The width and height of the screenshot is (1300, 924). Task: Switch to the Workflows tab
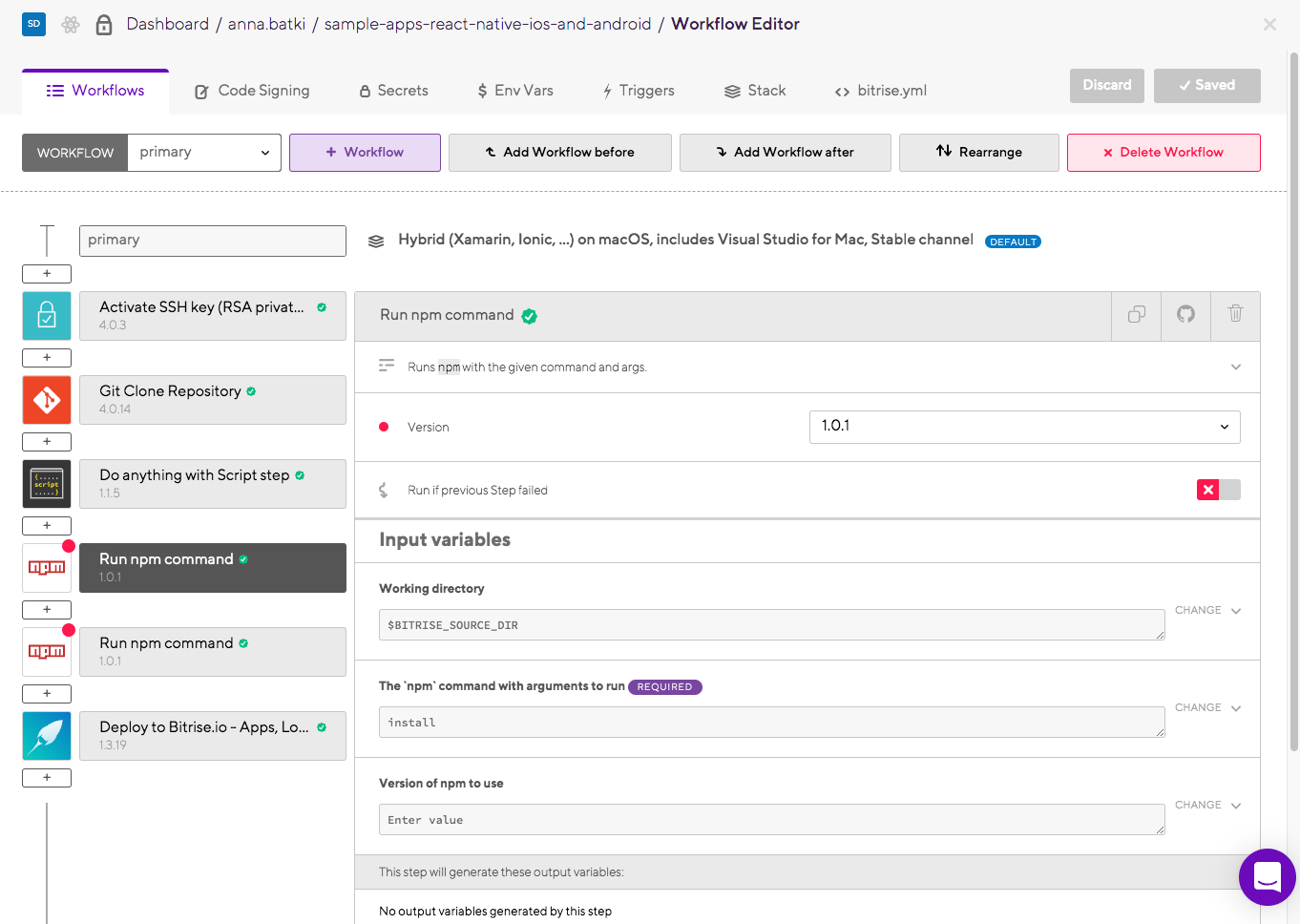tap(95, 91)
